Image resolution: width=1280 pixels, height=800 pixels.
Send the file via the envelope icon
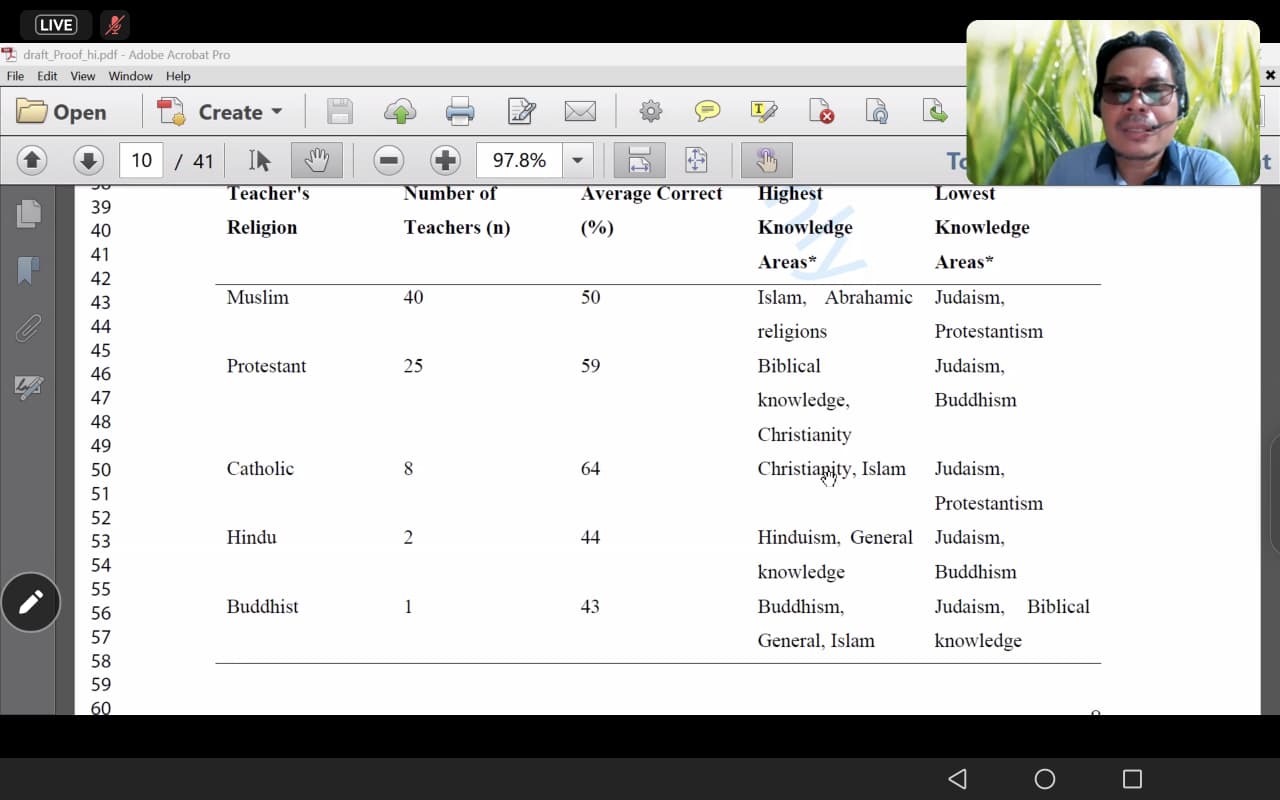(x=580, y=111)
